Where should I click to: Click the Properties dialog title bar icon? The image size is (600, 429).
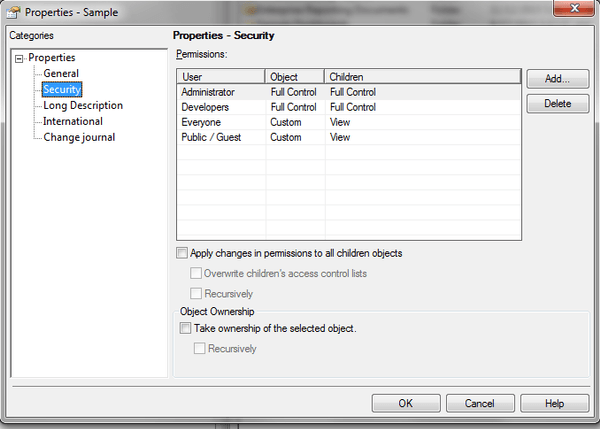[x=14, y=12]
